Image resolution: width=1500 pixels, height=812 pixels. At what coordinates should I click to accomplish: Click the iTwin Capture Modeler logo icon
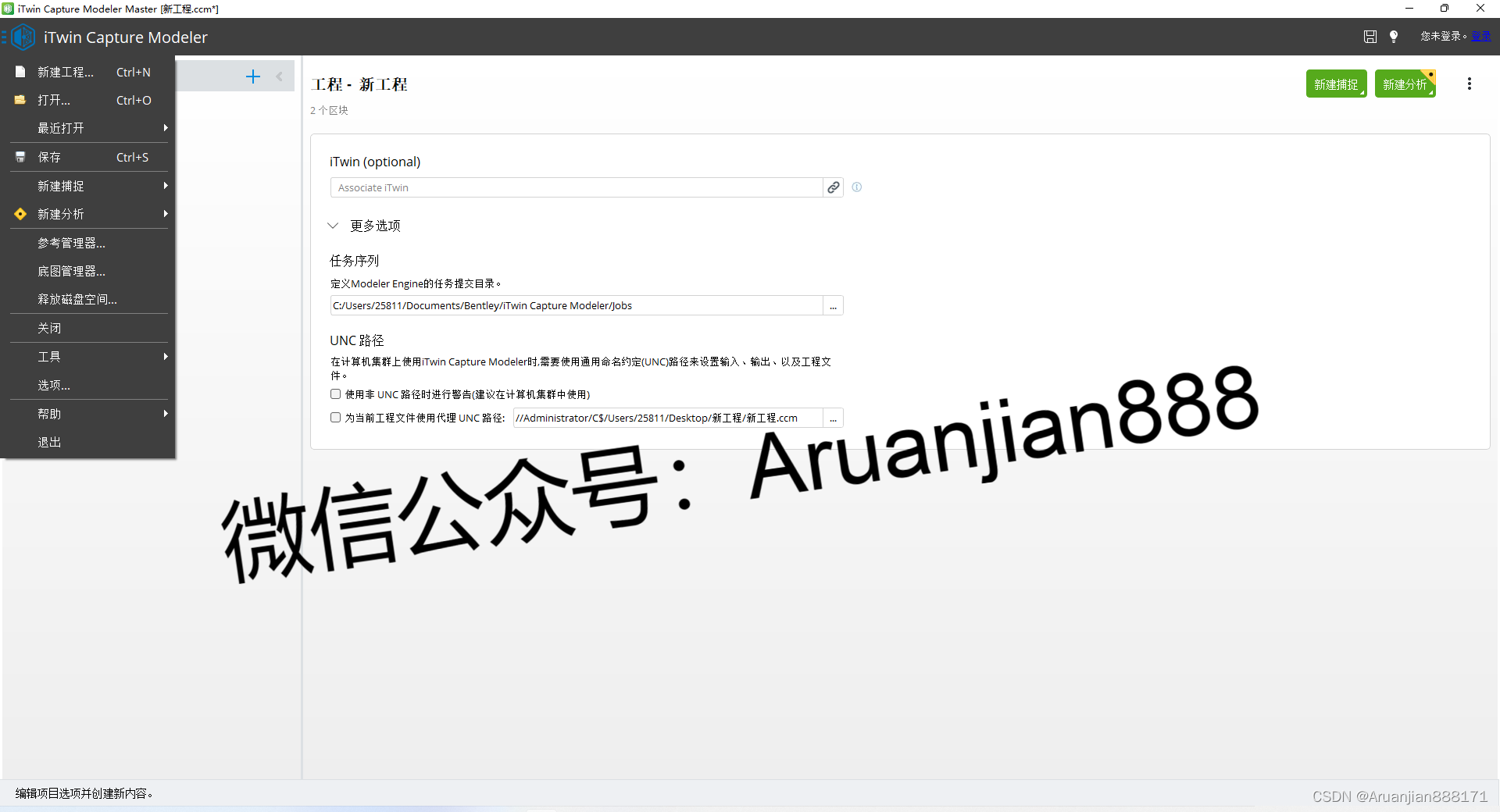[23, 37]
